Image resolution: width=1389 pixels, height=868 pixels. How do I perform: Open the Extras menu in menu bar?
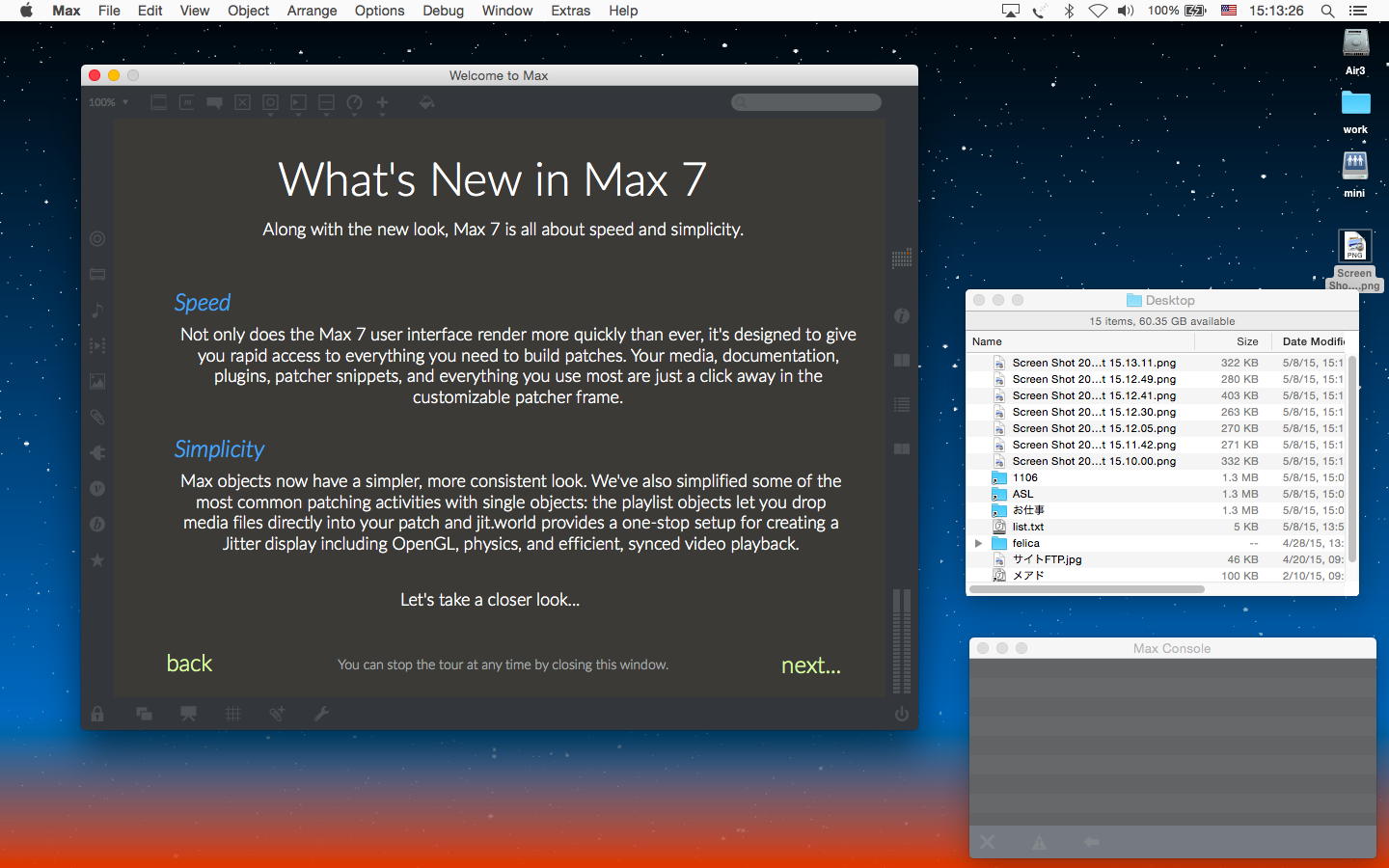[x=570, y=11]
